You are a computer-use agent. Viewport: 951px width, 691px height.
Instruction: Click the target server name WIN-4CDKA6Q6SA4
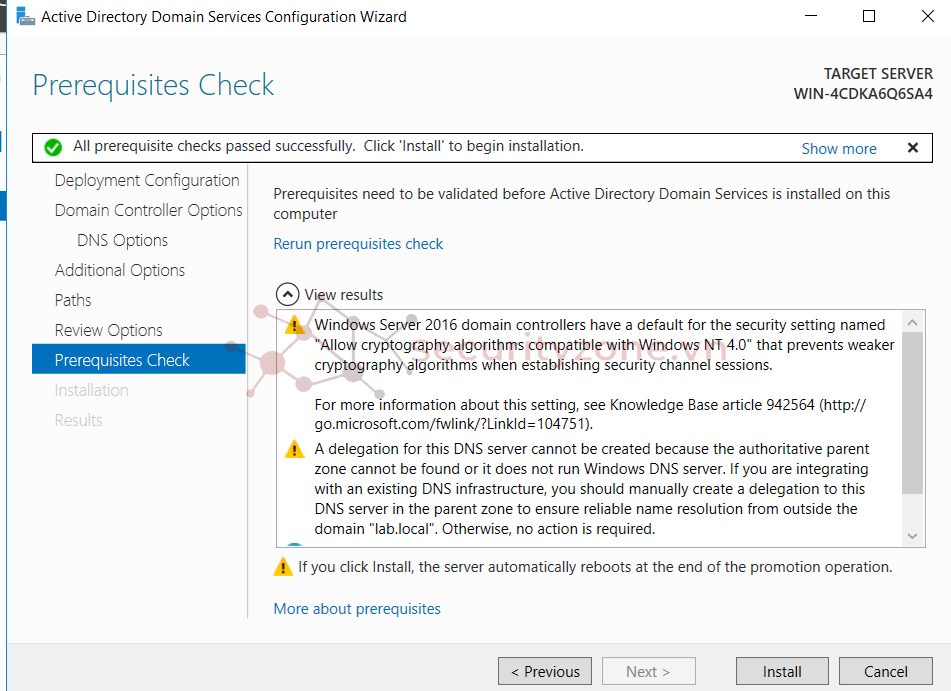click(863, 94)
